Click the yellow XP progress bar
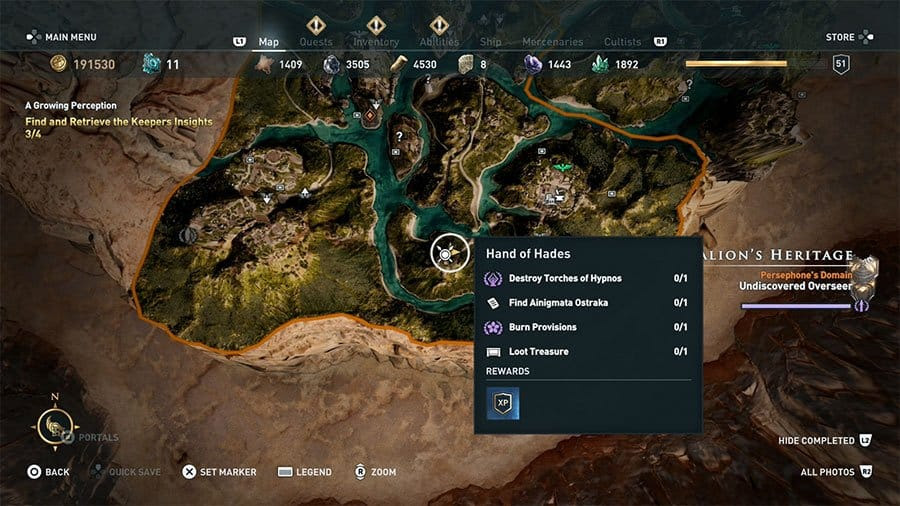 [x=736, y=64]
